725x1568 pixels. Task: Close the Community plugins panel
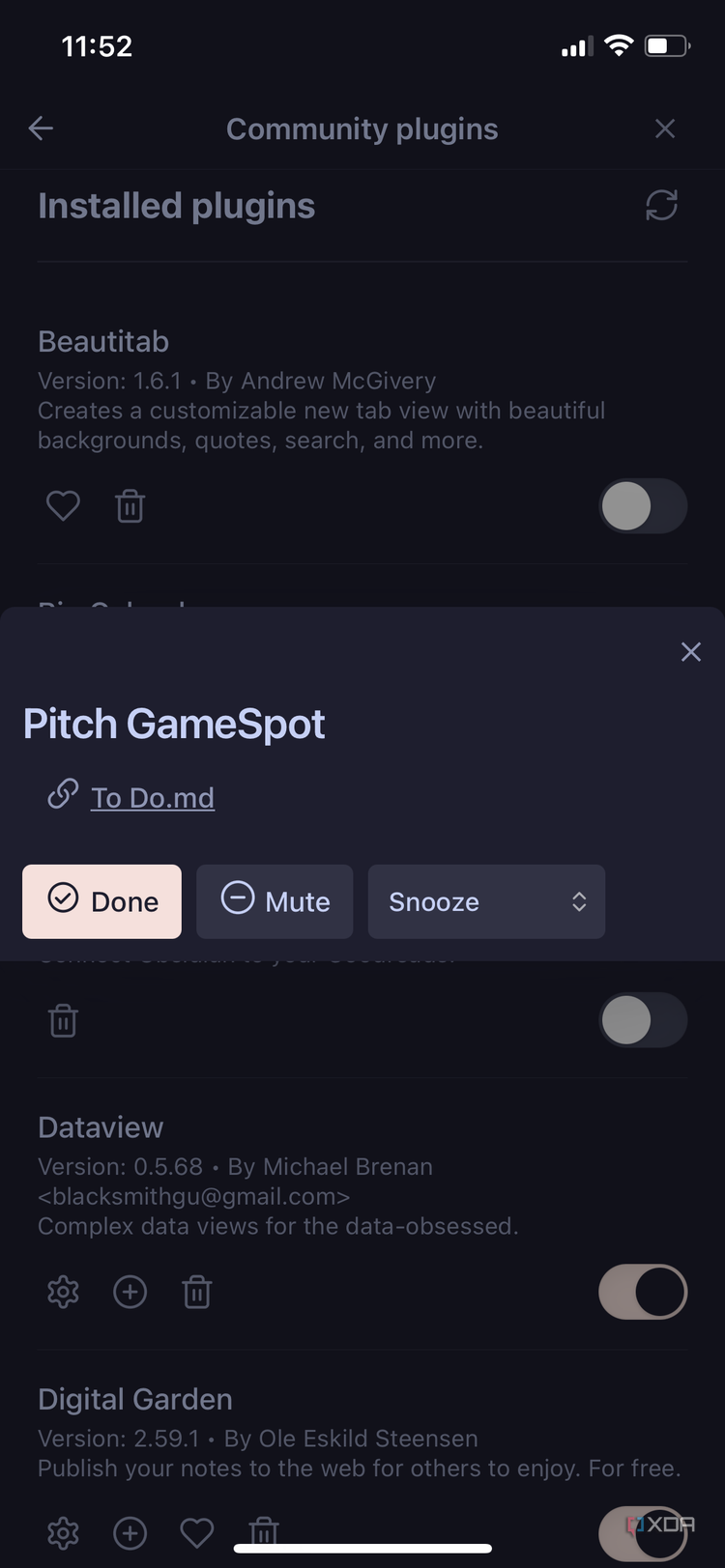click(665, 128)
